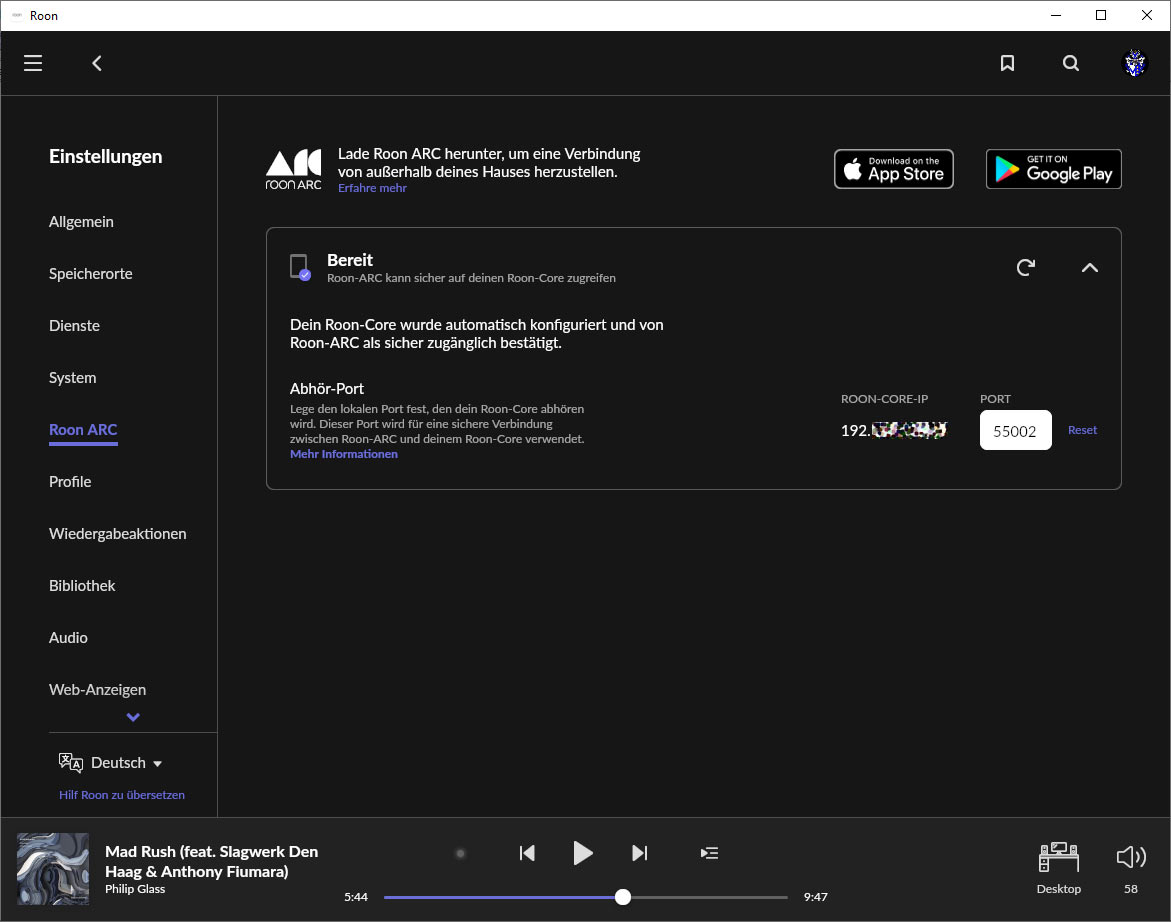Viewport: 1171px width, 922px height.
Task: Open the volume speaker control
Action: pos(1131,857)
